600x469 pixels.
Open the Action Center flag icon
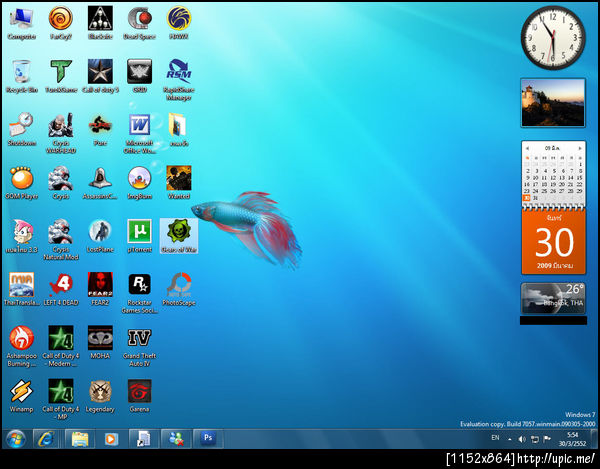point(547,439)
